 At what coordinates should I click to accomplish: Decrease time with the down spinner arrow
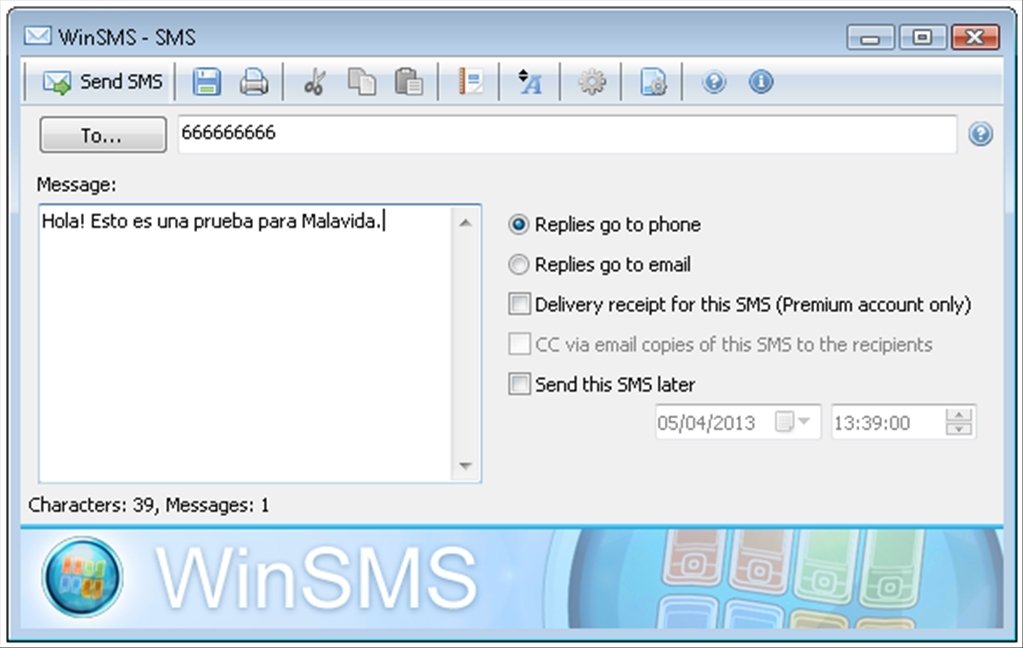(959, 429)
